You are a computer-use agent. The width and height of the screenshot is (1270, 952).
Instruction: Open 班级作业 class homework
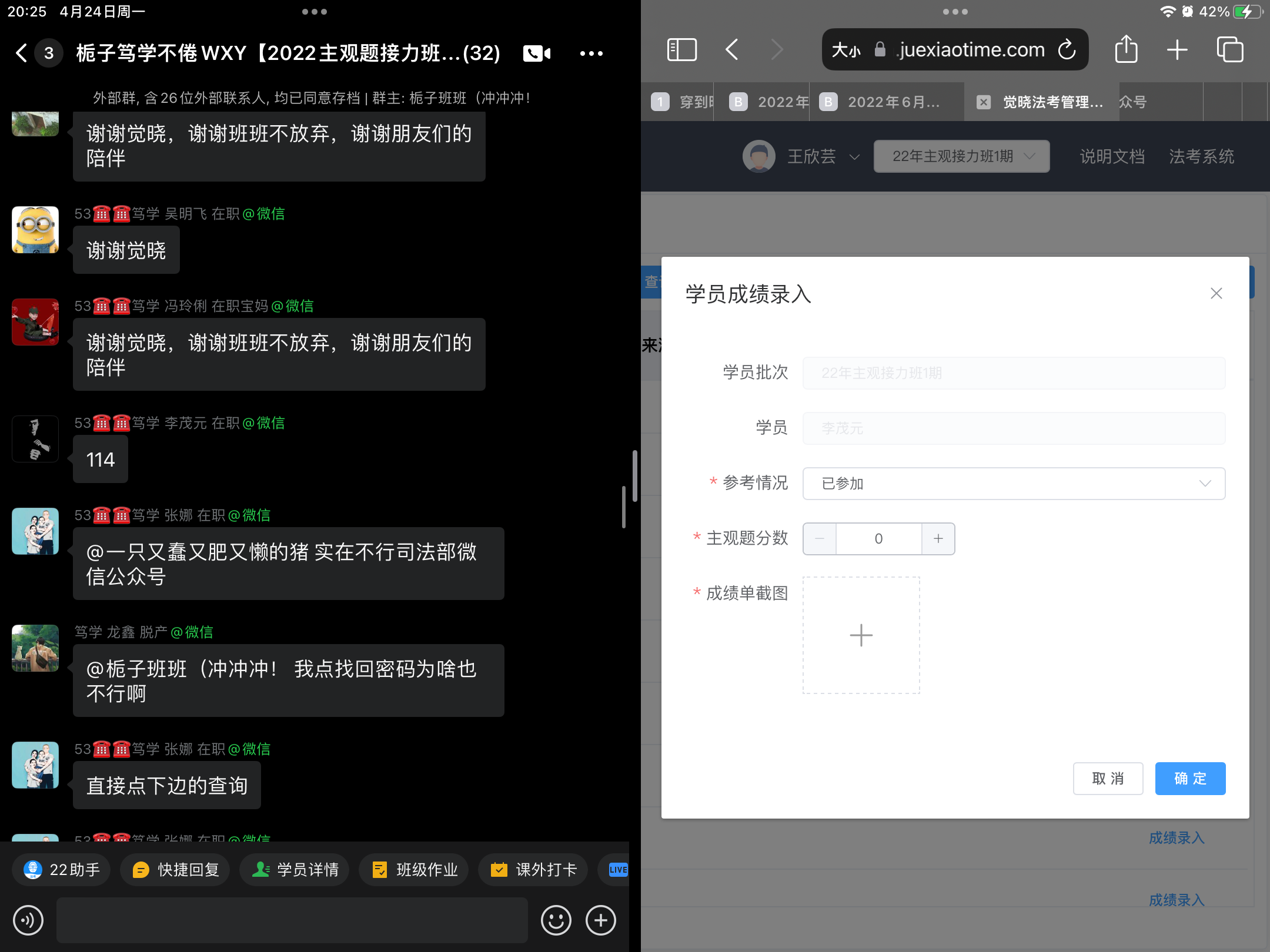(414, 869)
